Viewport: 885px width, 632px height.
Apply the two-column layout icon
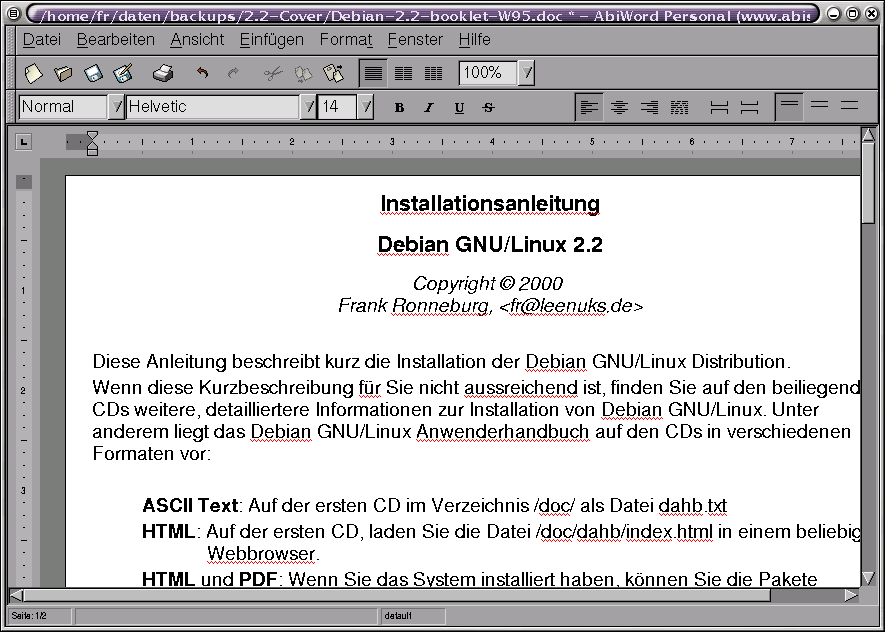[403, 73]
